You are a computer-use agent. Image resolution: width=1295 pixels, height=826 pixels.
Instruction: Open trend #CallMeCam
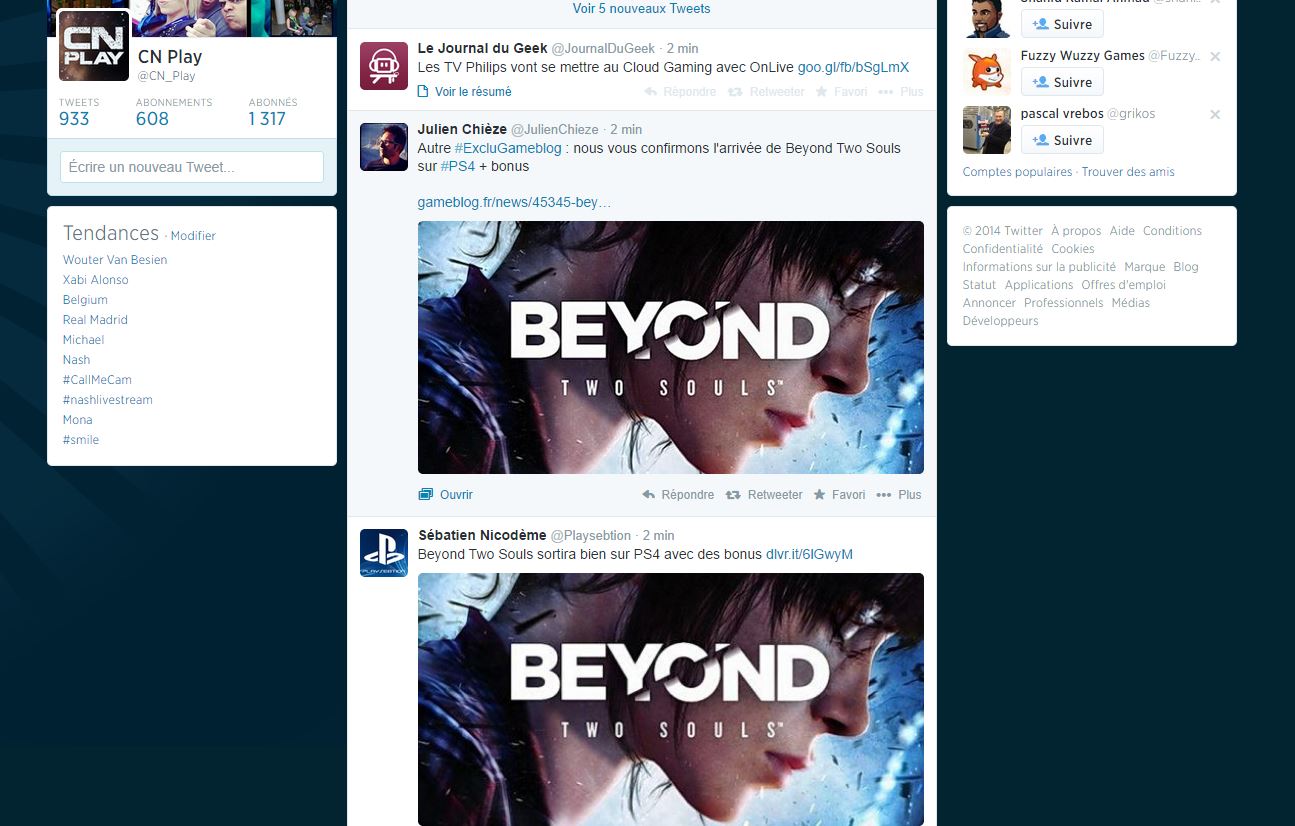(x=97, y=380)
